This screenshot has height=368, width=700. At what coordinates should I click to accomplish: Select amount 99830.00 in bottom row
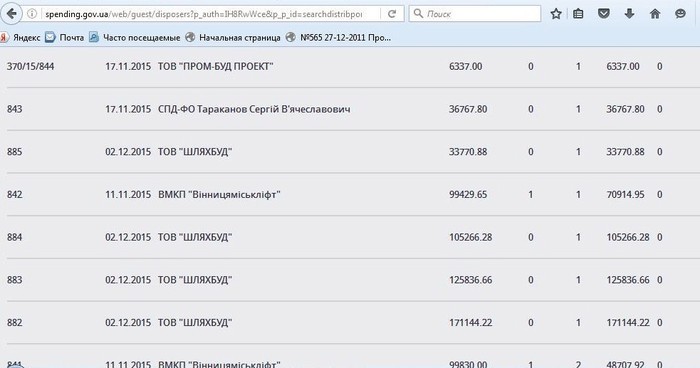click(468, 364)
